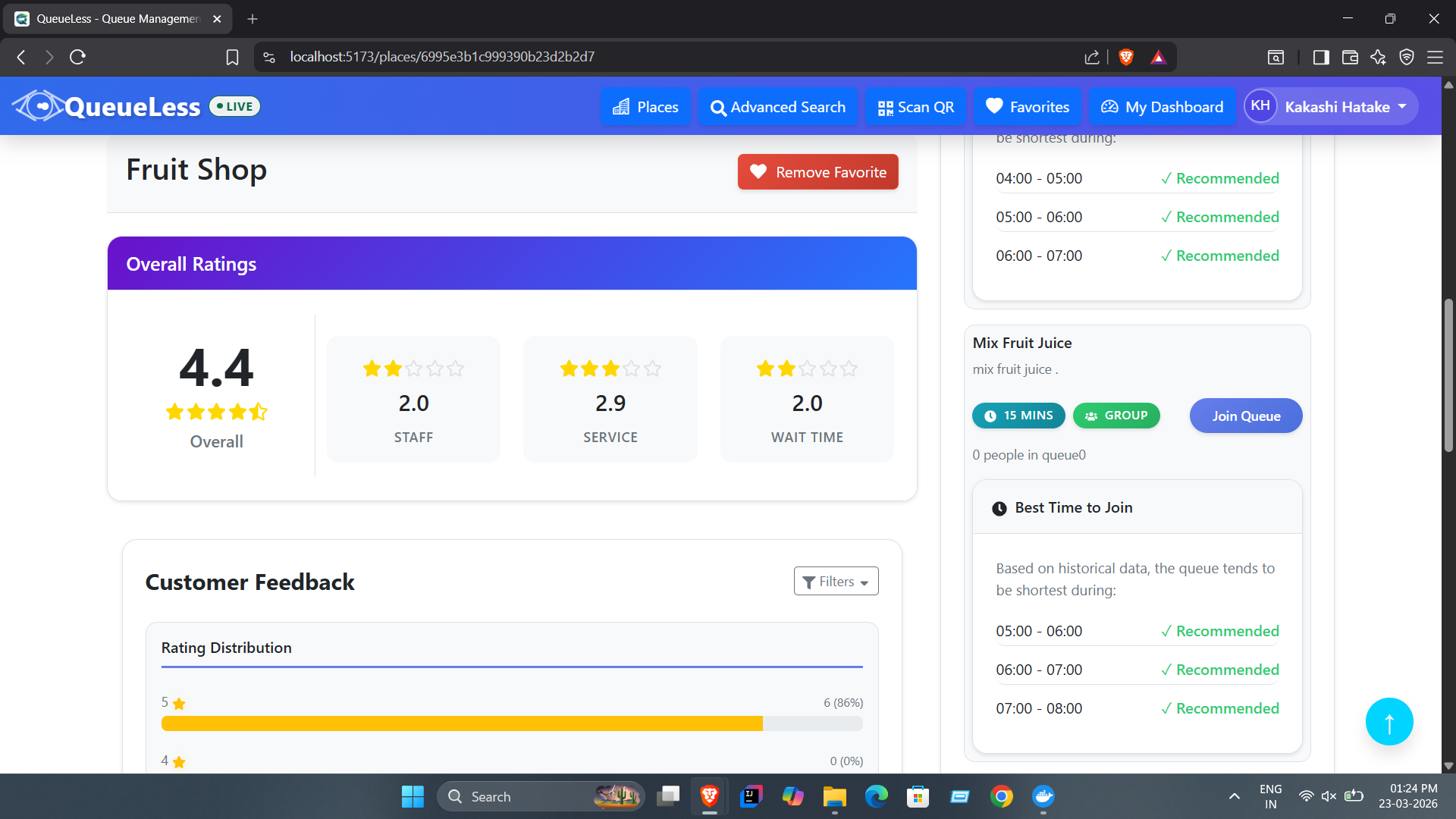Open Advanced Search
This screenshot has width=1456, height=819.
(x=778, y=107)
